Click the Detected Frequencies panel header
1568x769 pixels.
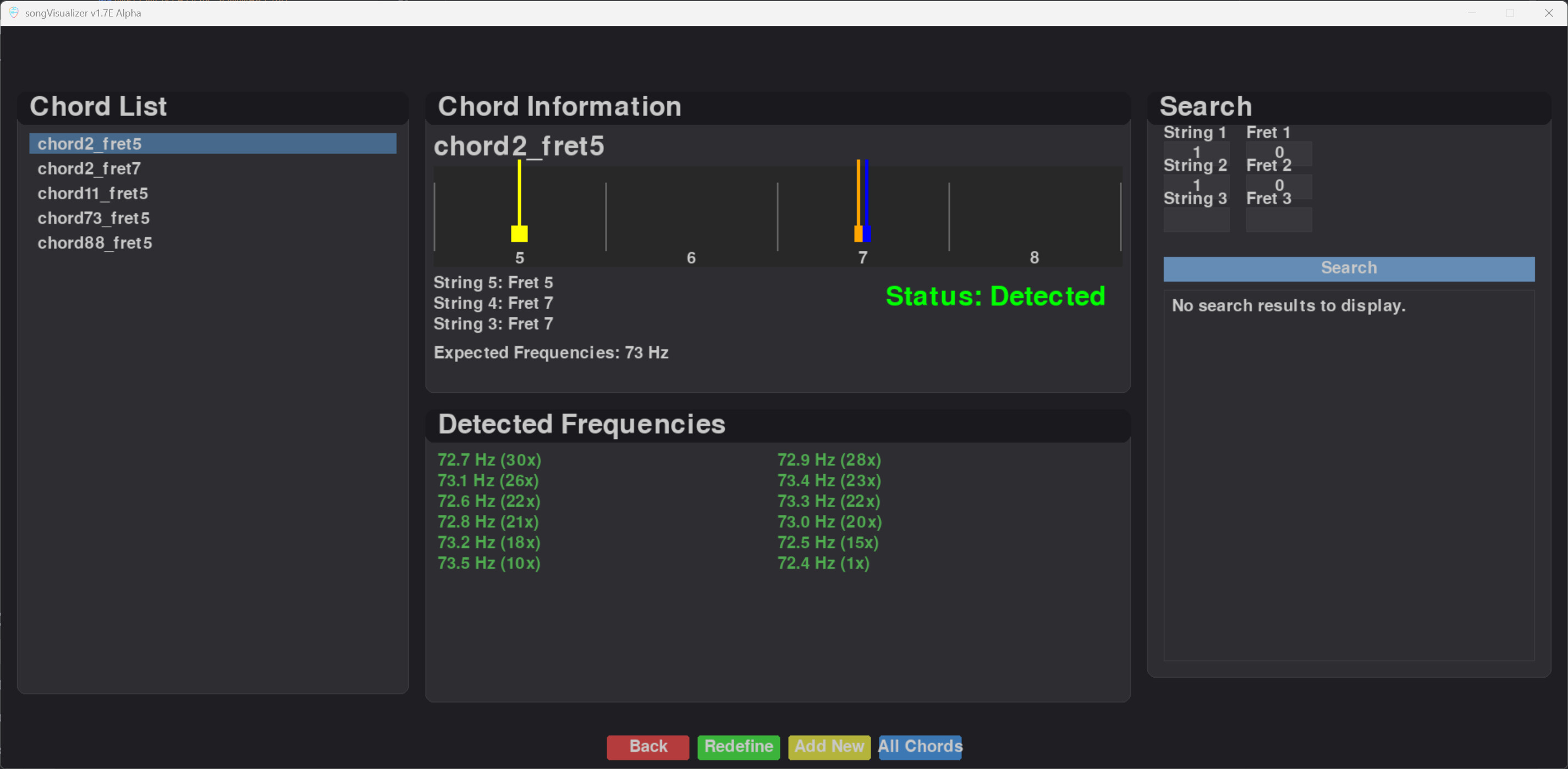click(x=581, y=425)
